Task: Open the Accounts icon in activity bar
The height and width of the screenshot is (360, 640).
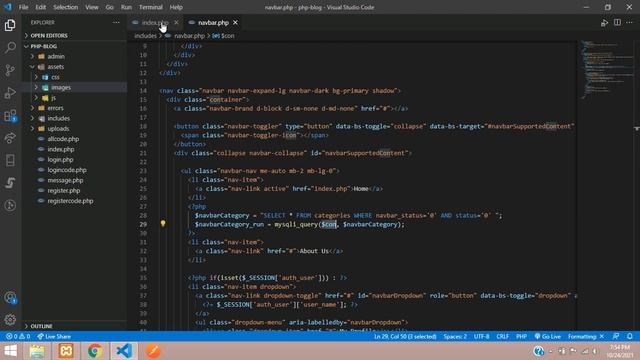Action: (10, 297)
